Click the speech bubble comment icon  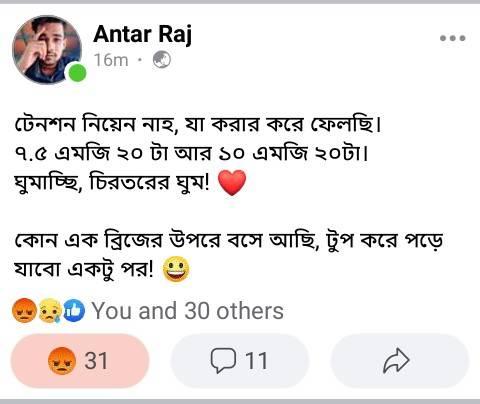223,360
